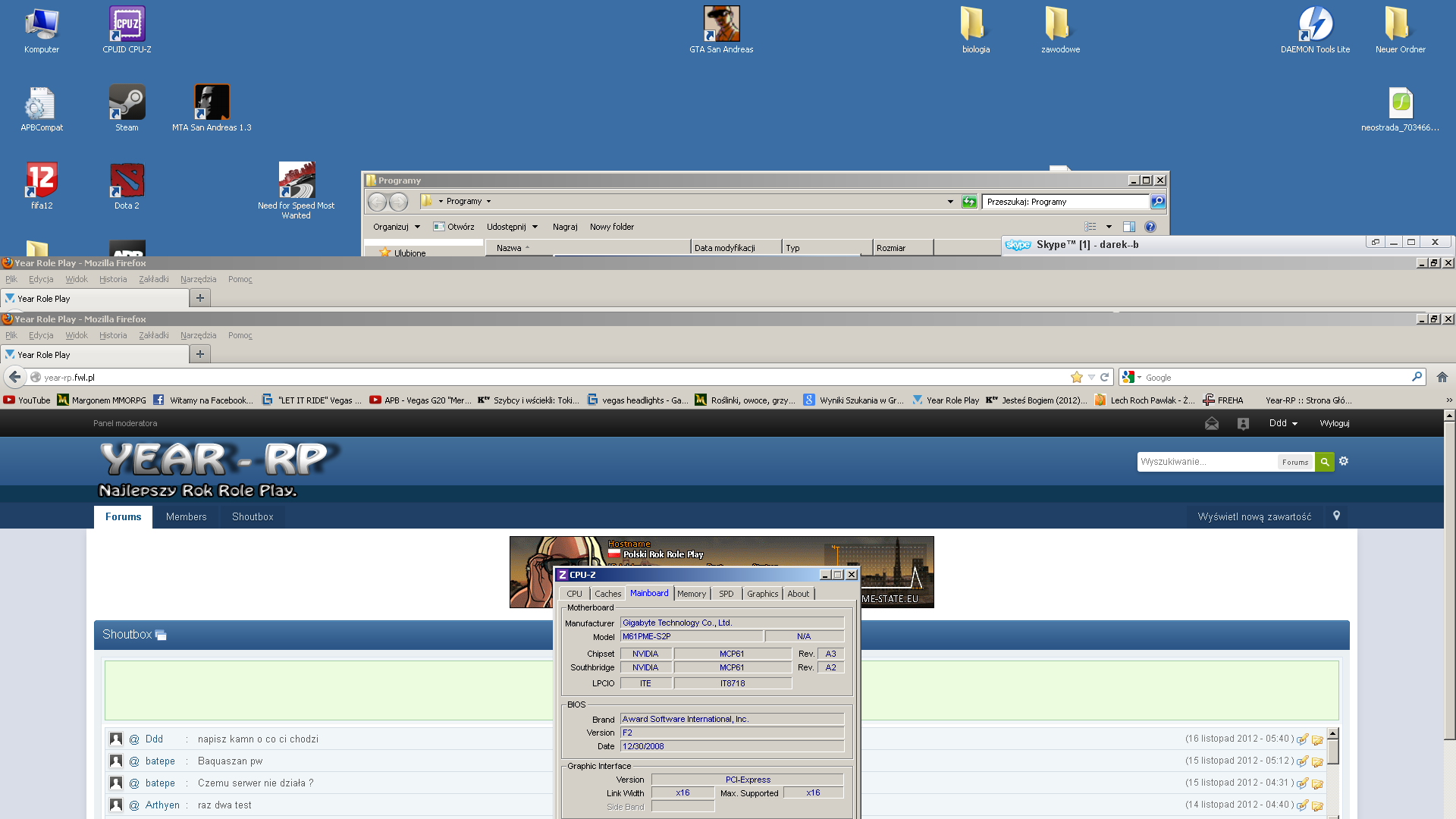Select the biologia folder on the desktop
1456x819 pixels.
click(975, 30)
